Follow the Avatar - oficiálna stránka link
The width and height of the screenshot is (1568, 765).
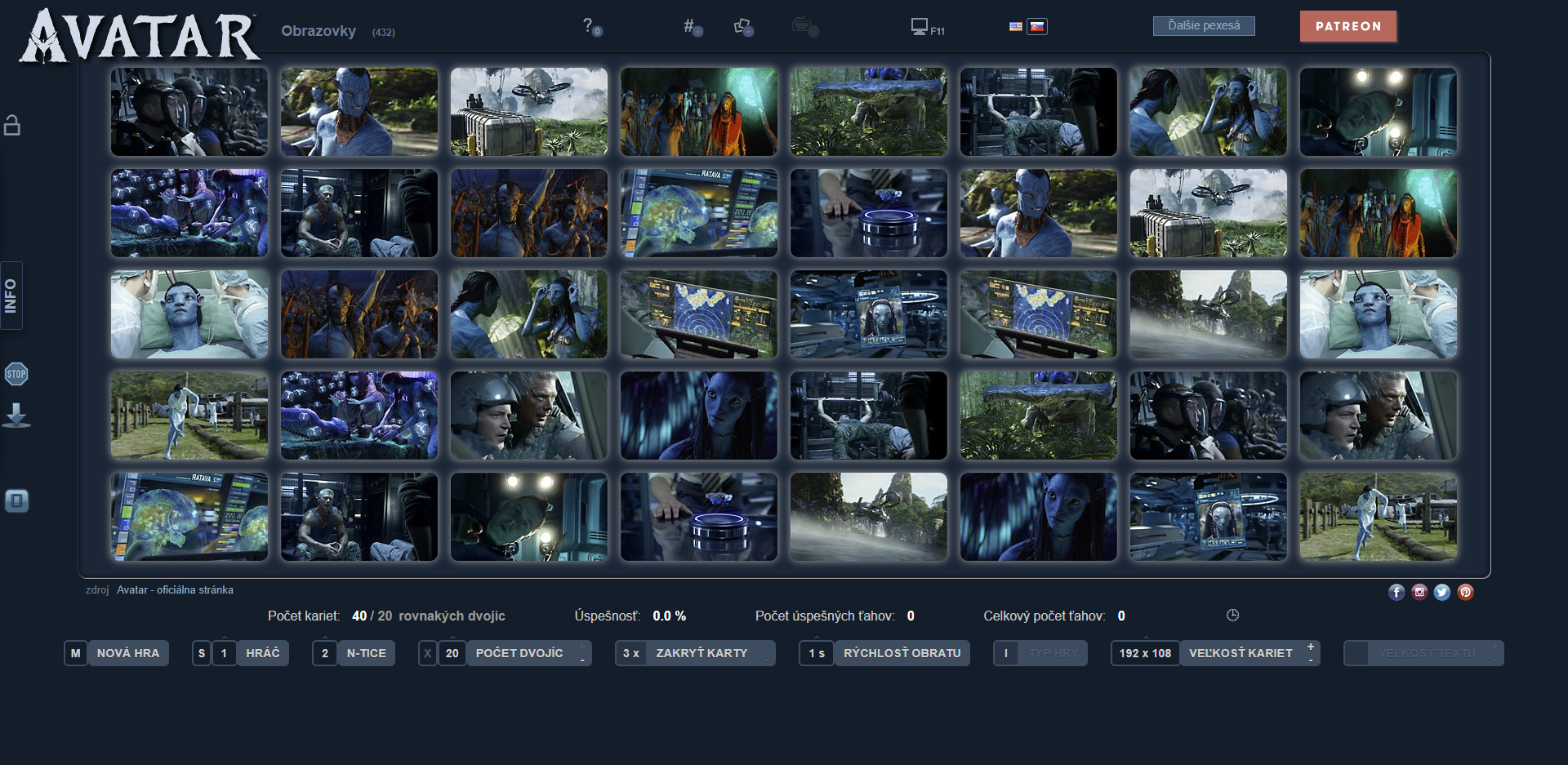(x=175, y=589)
